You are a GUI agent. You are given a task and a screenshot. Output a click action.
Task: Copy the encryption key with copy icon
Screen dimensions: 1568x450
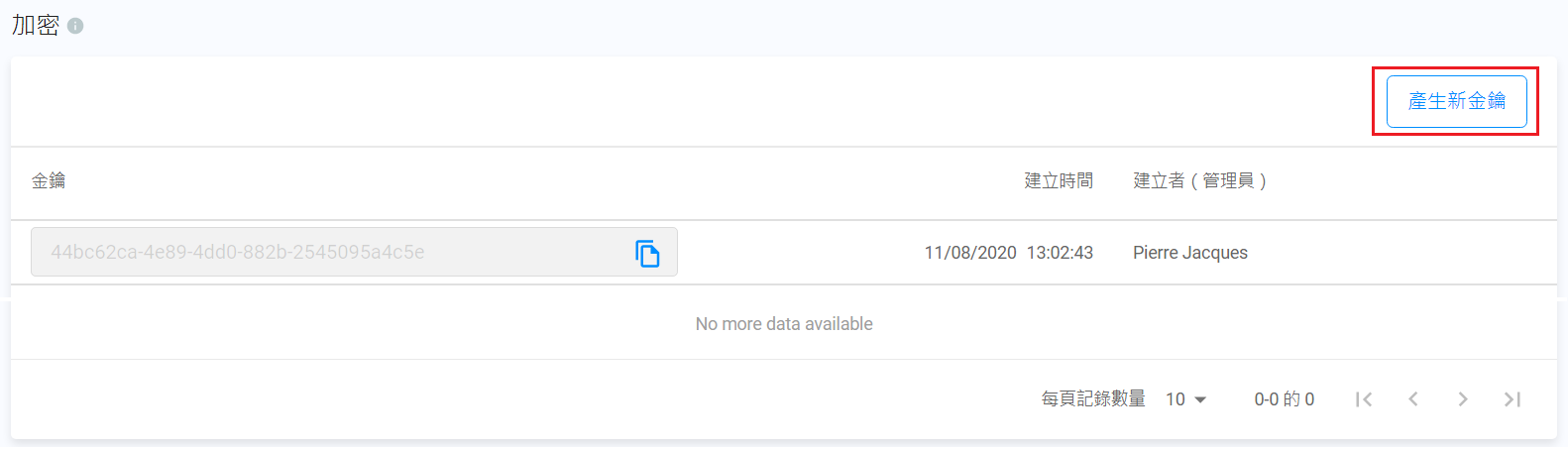click(647, 254)
